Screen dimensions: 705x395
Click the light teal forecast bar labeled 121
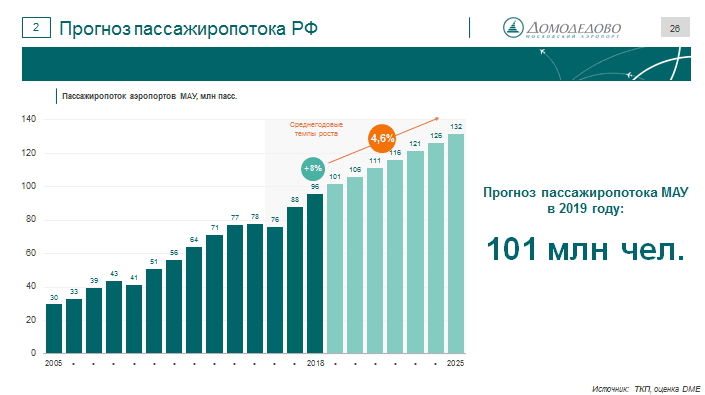point(415,252)
